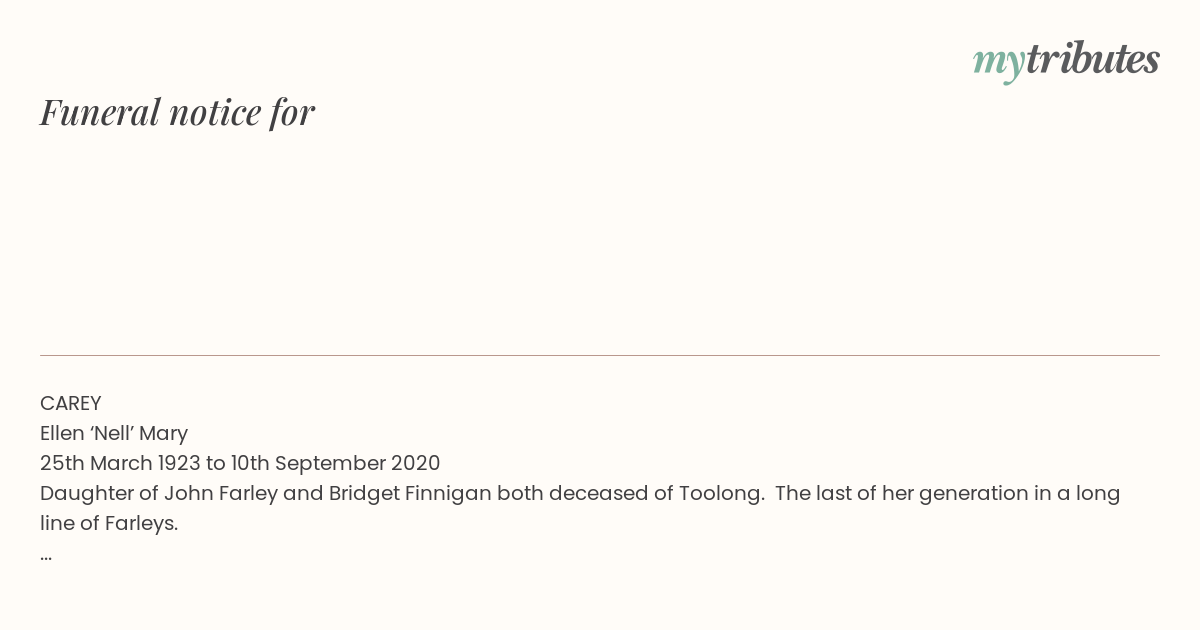Viewport: 1200px width, 630px height.
Task: Click the nickname 'Nell' in the name
Action: [x=110, y=433]
